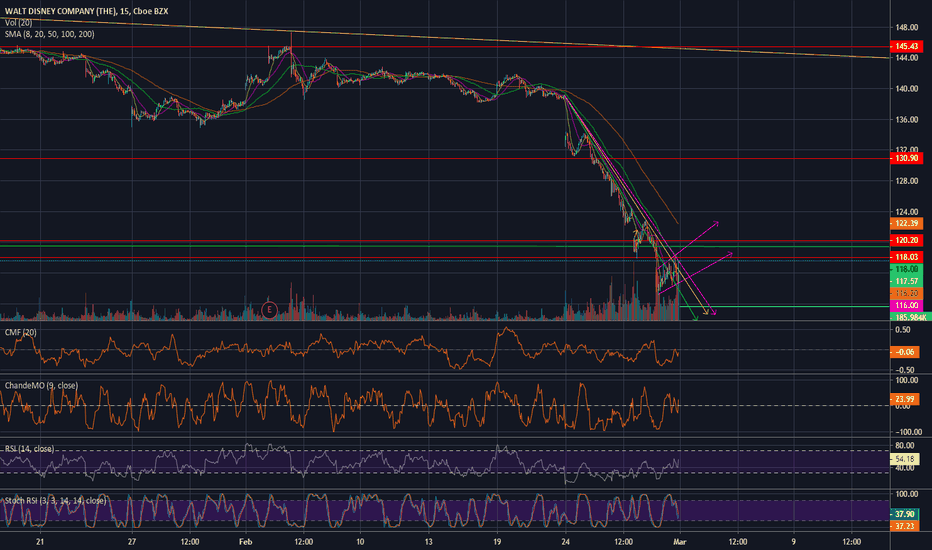Click the earnings 'E' marker icon

click(269, 309)
